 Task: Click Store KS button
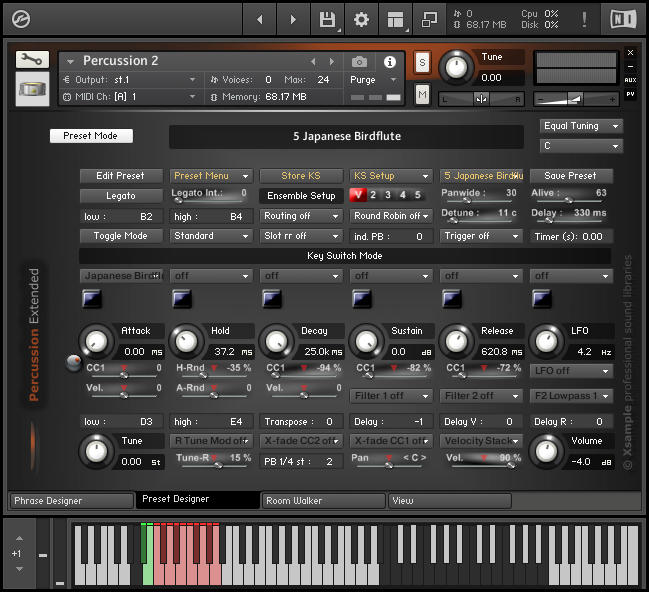click(301, 176)
